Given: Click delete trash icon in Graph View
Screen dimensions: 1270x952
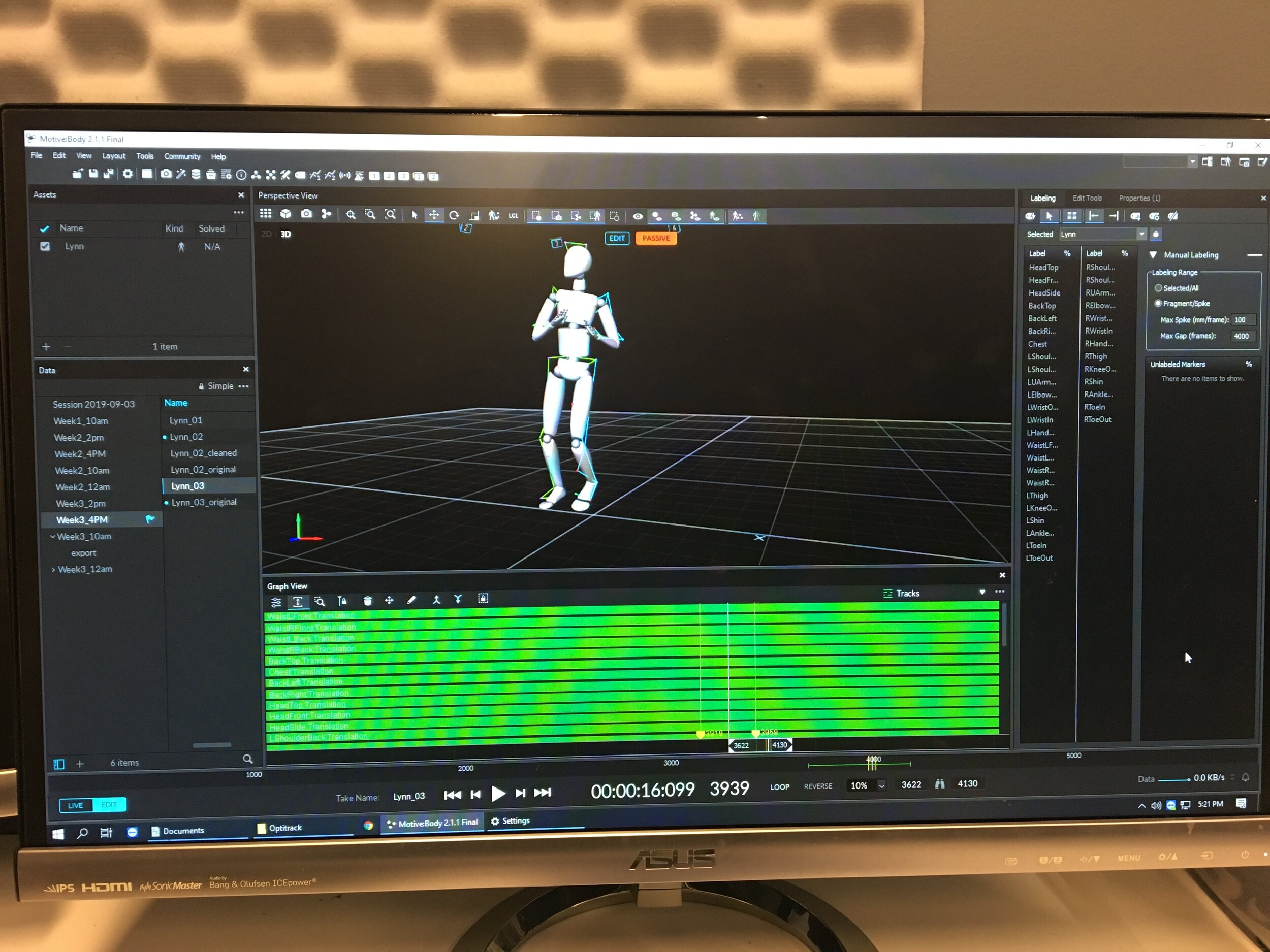Looking at the screenshot, I should 367,600.
